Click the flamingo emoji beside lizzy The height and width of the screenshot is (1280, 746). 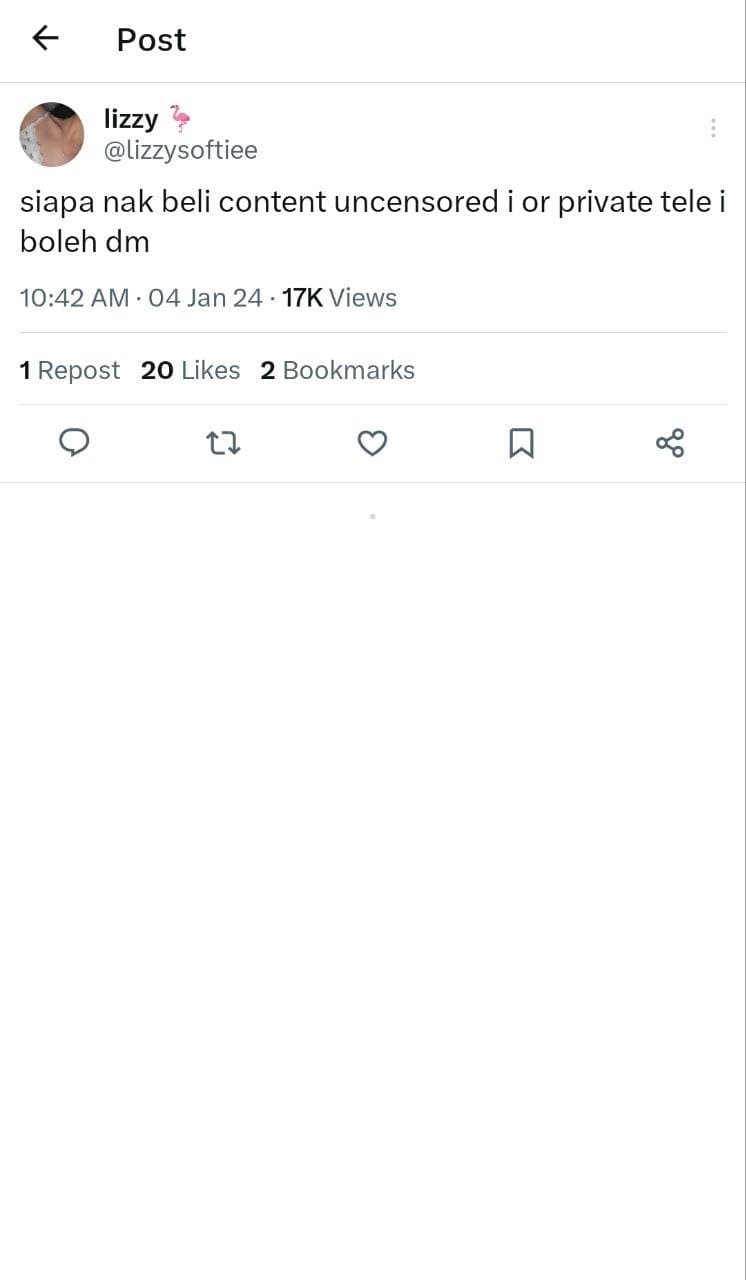179,119
